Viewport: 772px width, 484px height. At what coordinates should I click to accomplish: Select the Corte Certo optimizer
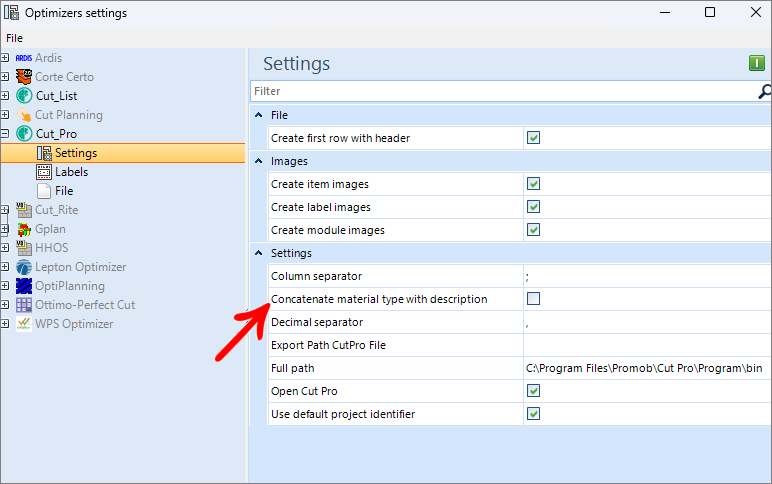(x=64, y=77)
